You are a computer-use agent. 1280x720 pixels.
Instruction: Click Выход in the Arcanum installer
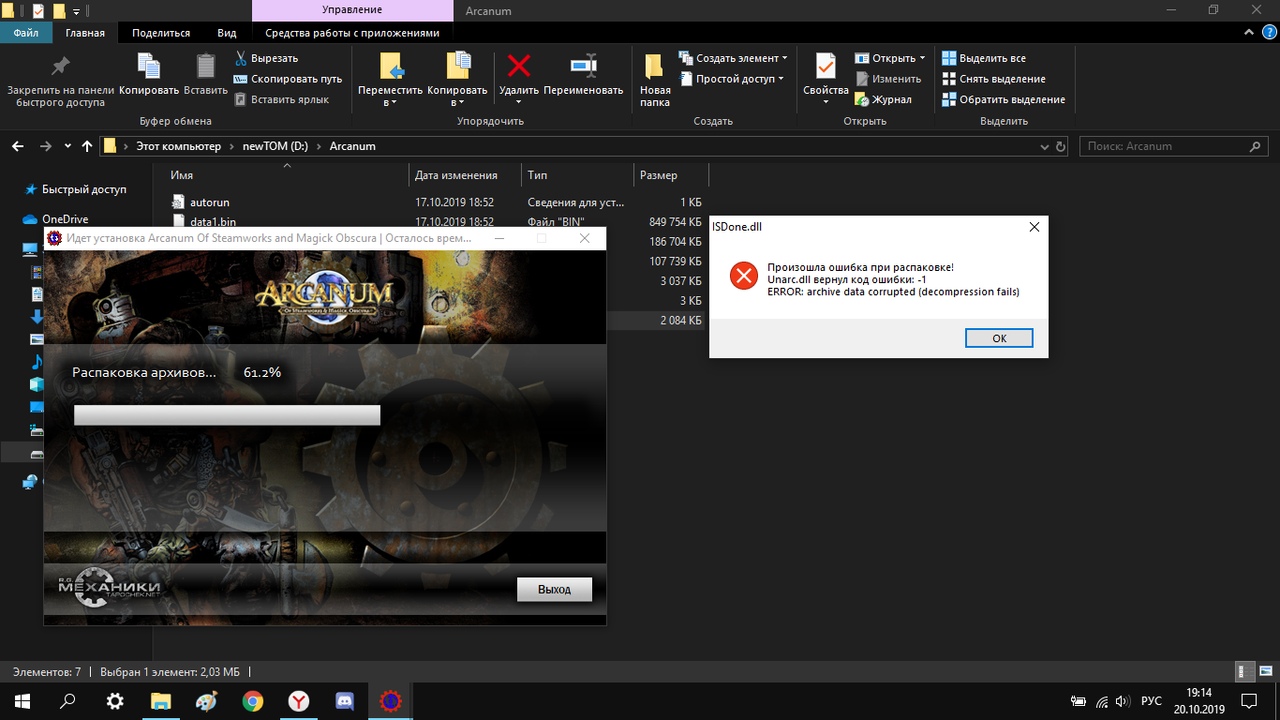(554, 589)
